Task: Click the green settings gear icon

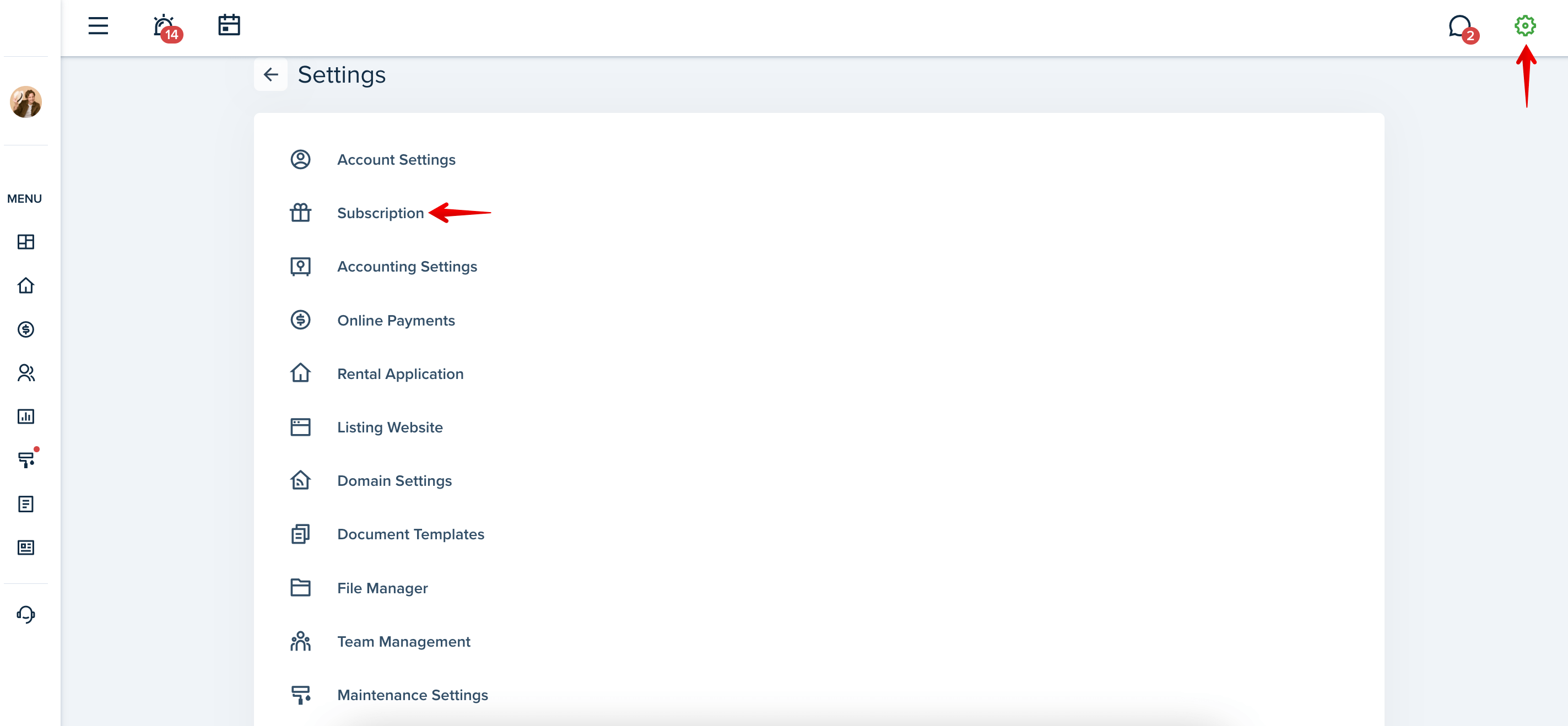Action: tap(1525, 25)
